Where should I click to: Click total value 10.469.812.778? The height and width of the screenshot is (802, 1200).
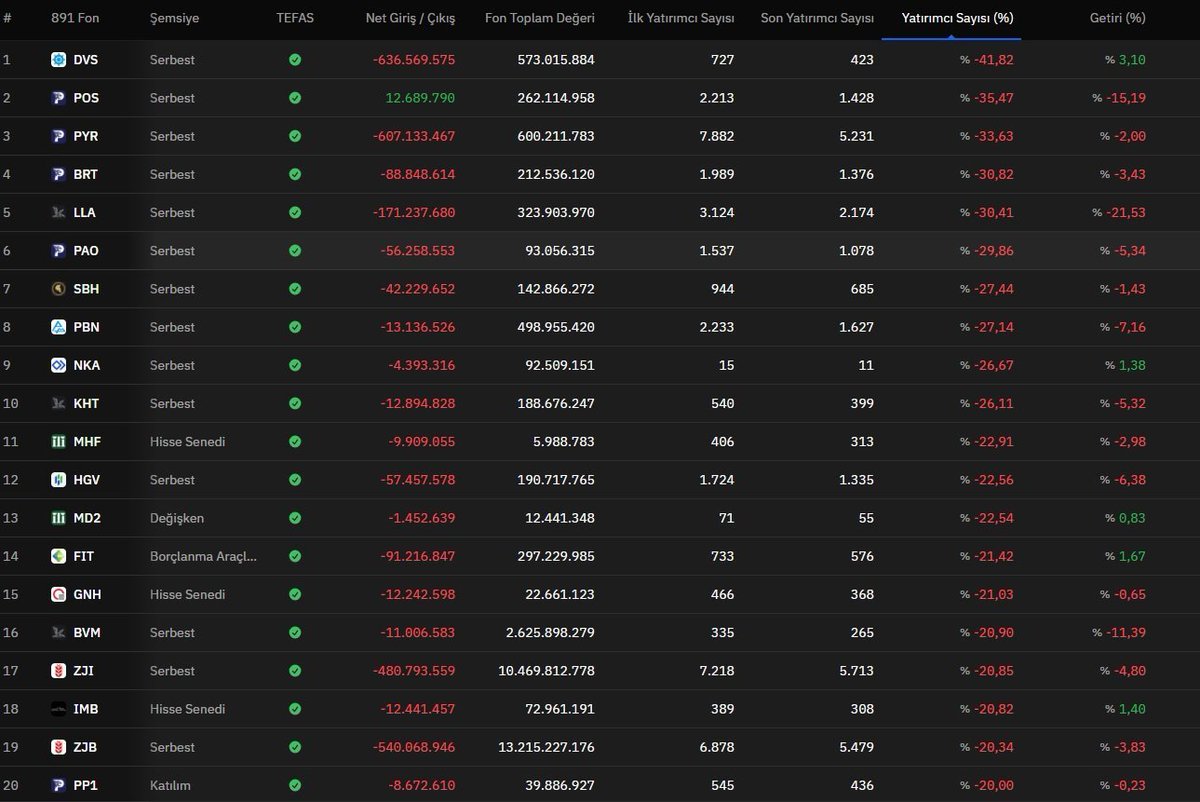546,671
